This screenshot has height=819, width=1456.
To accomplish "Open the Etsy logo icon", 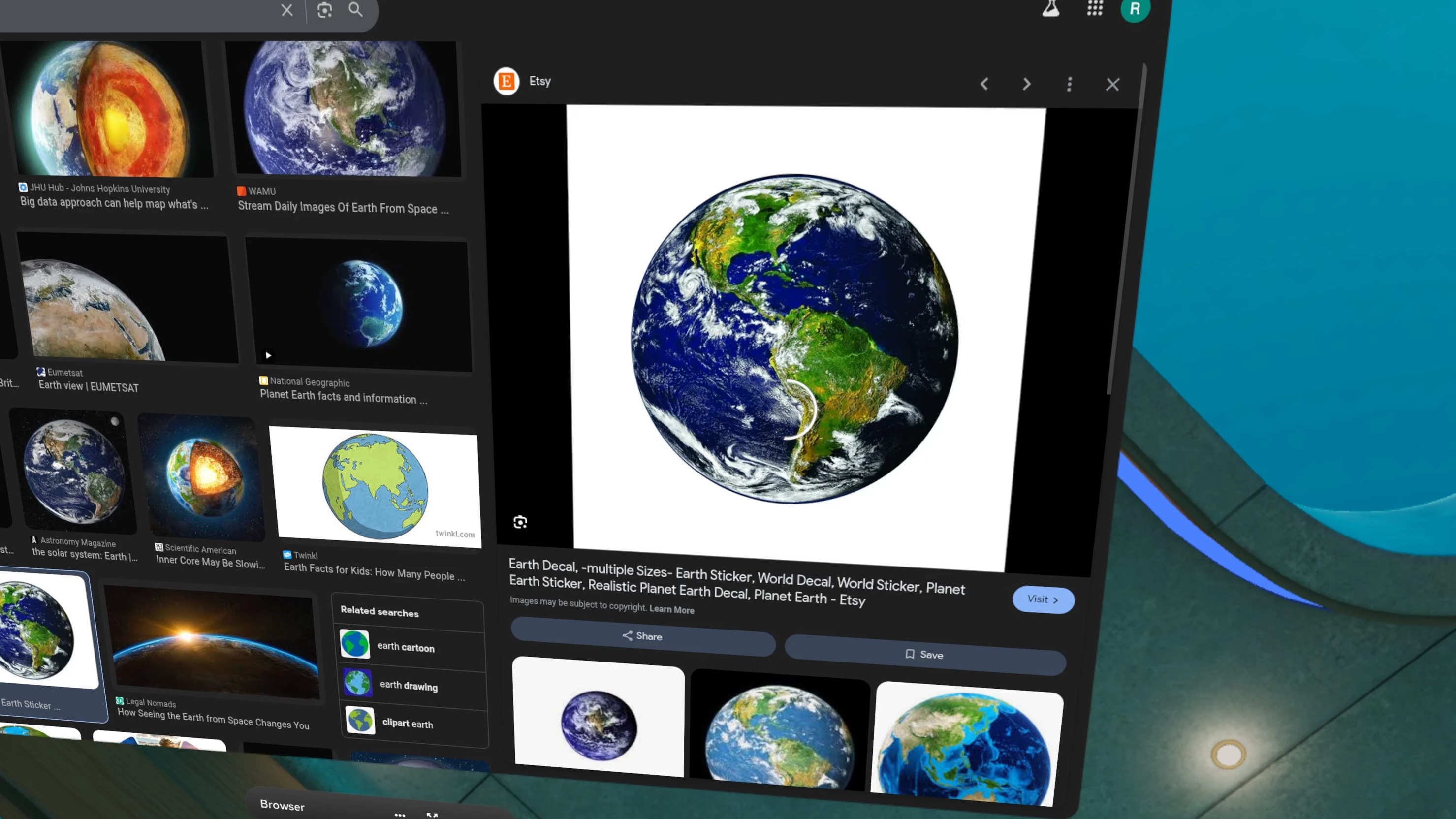I will 506,81.
